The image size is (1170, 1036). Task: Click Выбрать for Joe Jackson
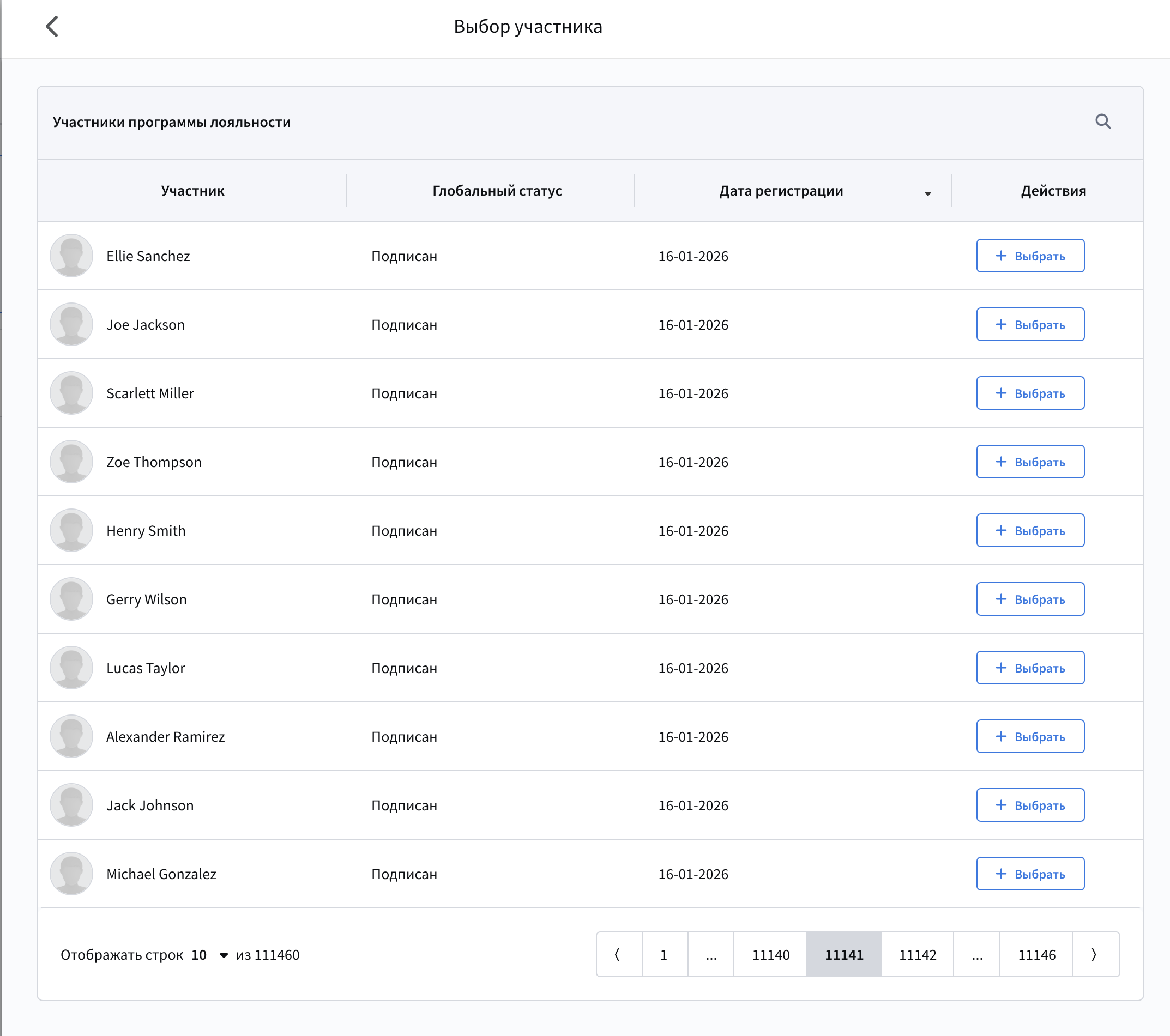click(x=1030, y=324)
